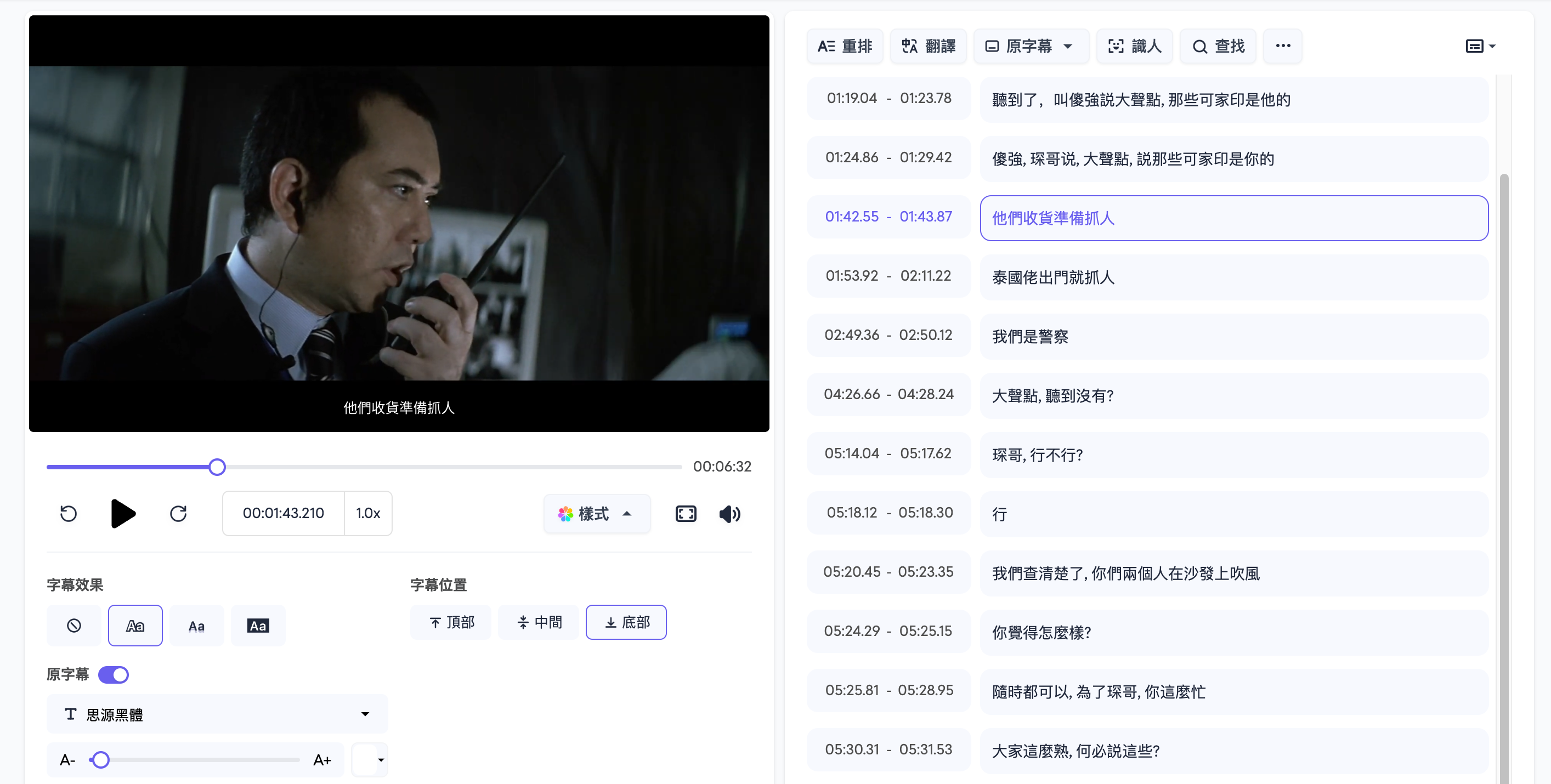Viewport: 1551px width, 784px height.
Task: Click the 翻譯 translate button
Action: 928,46
